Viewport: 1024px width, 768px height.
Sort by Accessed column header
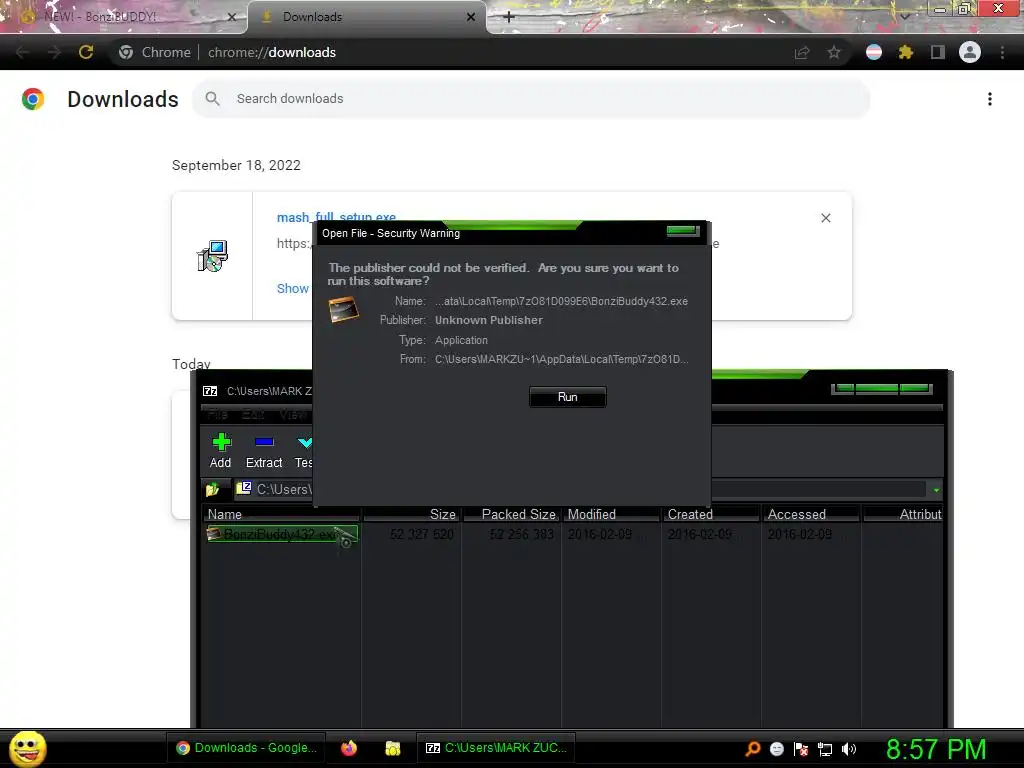tap(811, 514)
